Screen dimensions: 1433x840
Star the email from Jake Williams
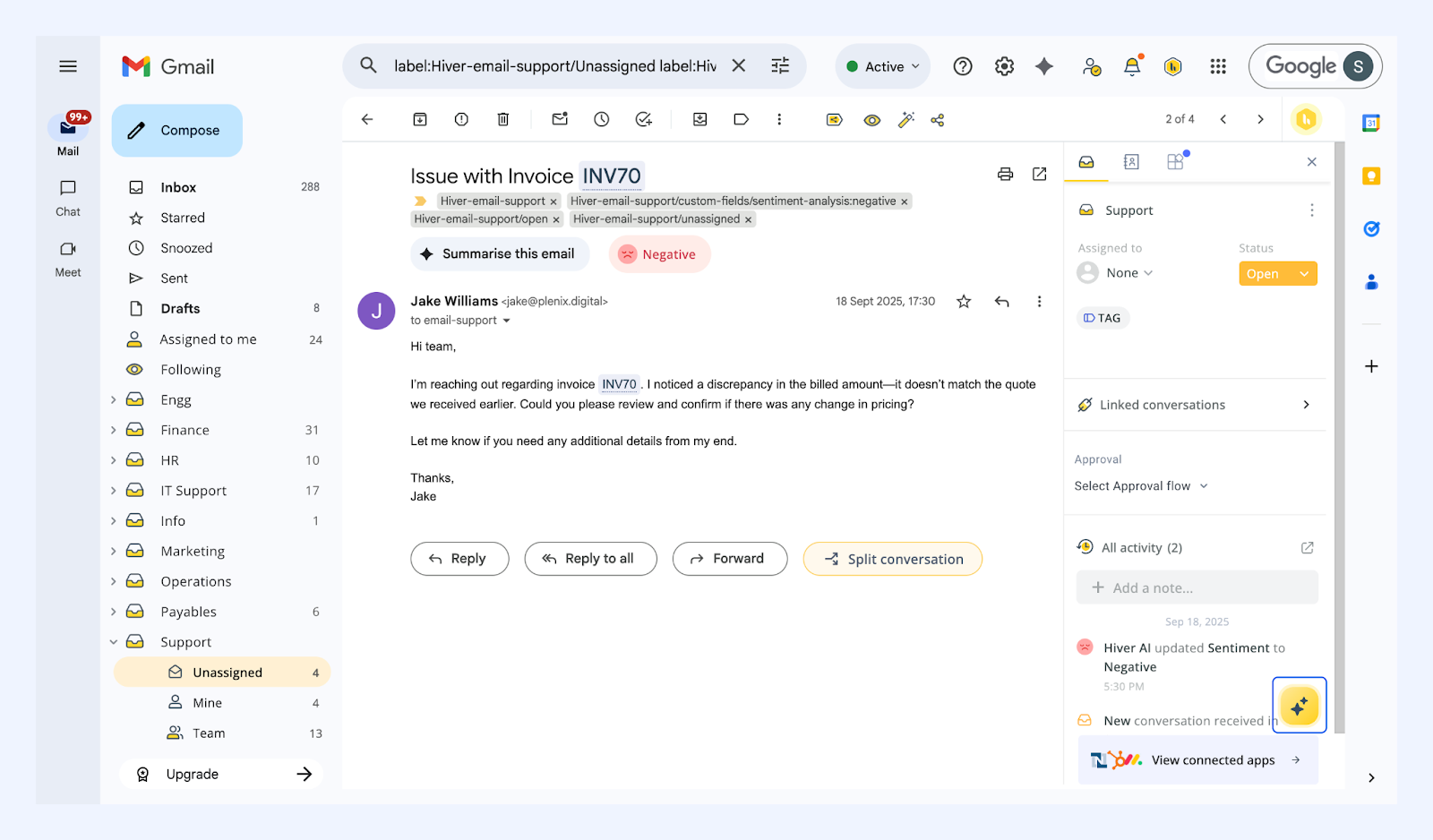pyautogui.click(x=964, y=302)
